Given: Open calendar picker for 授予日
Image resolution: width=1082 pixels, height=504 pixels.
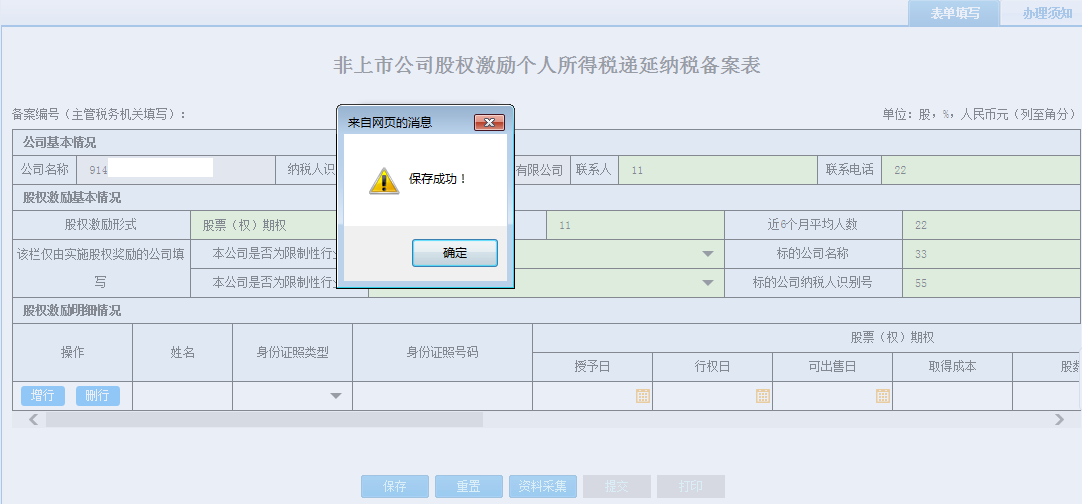Looking at the screenshot, I should [642, 396].
